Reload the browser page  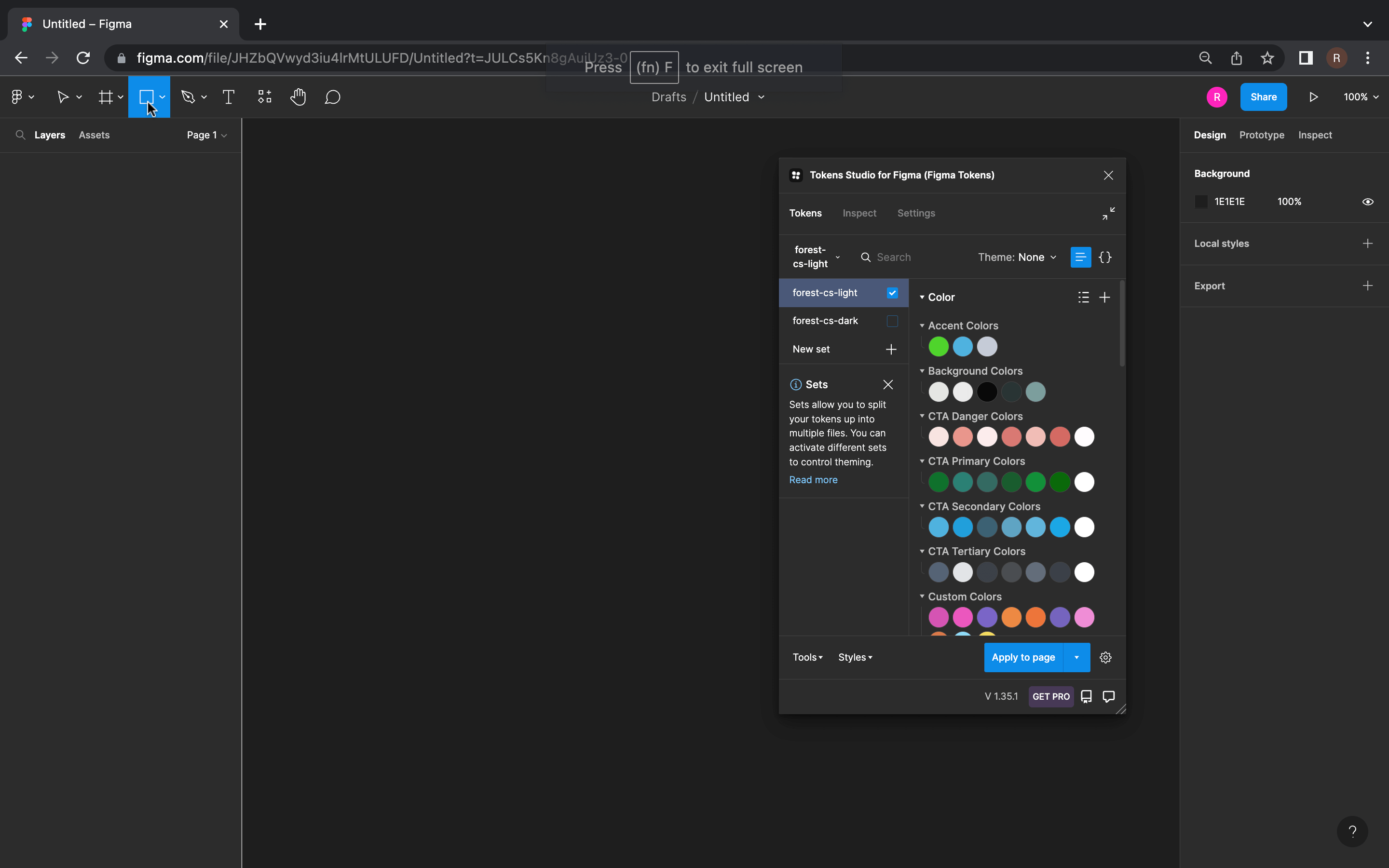pos(83,58)
